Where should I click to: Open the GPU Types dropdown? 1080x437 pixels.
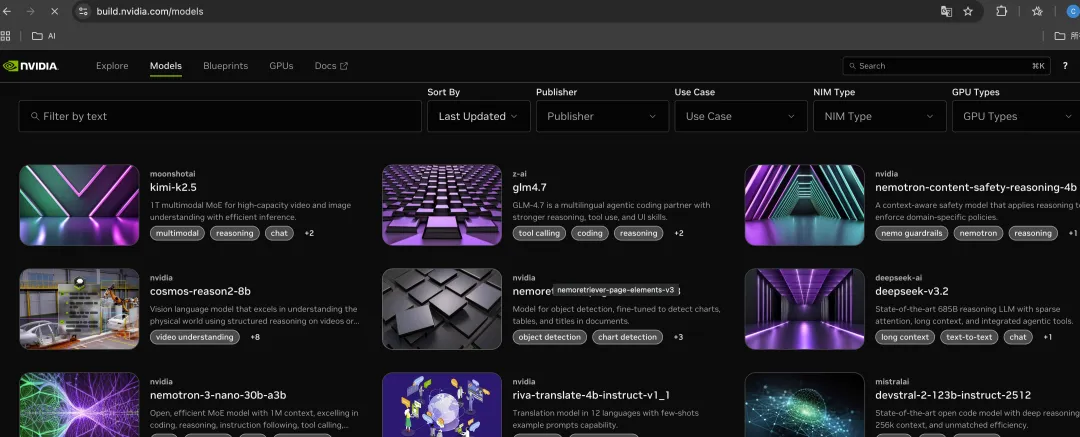1016,116
